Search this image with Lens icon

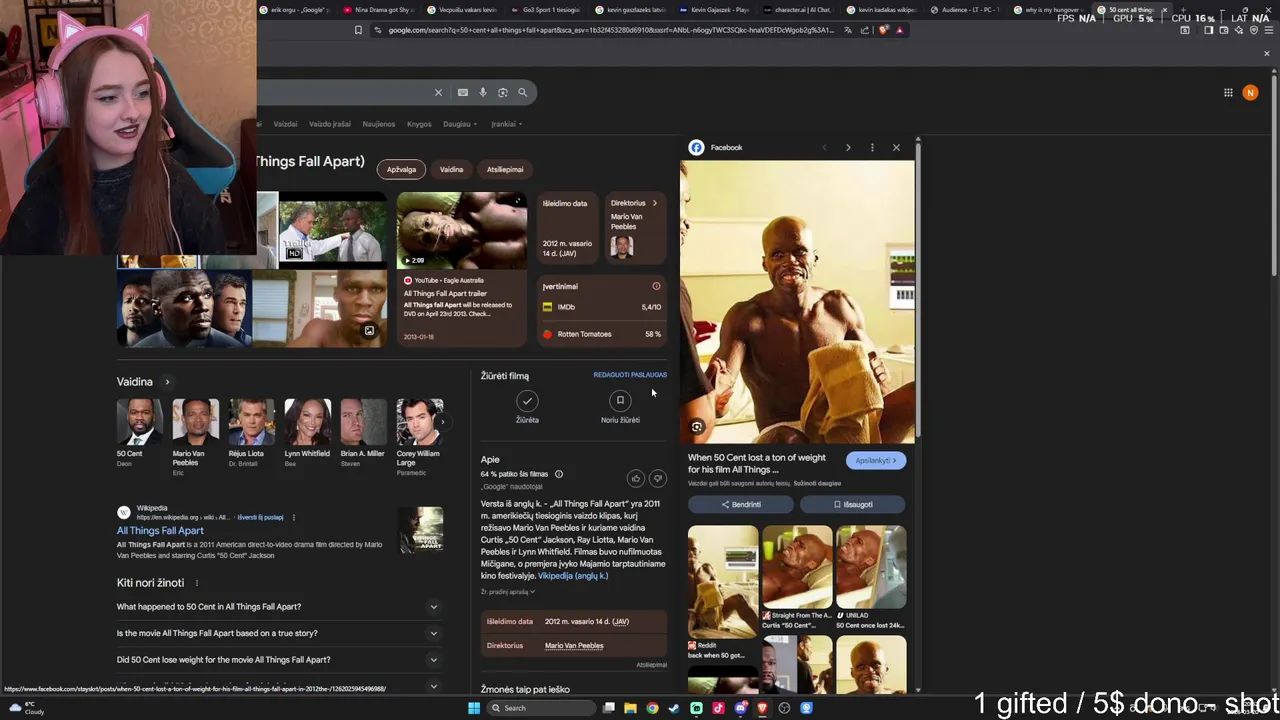pos(697,427)
